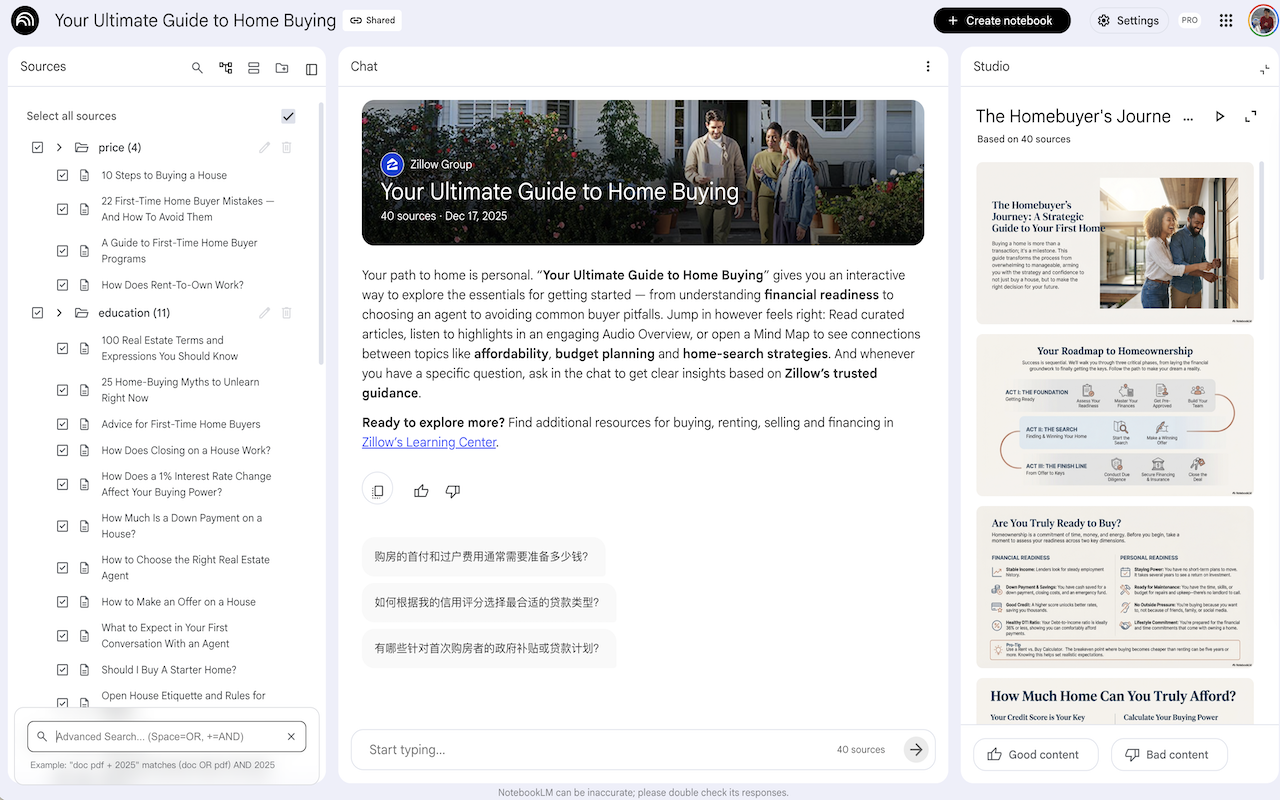1280x800 pixels.
Task: Edit the education folder name
Action: (x=264, y=313)
